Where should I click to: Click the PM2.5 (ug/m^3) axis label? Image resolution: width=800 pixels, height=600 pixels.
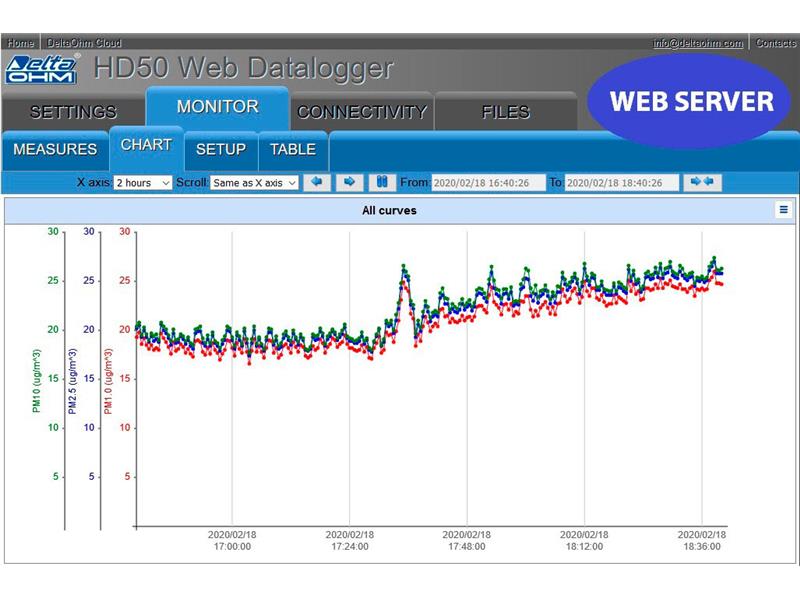pos(72,381)
